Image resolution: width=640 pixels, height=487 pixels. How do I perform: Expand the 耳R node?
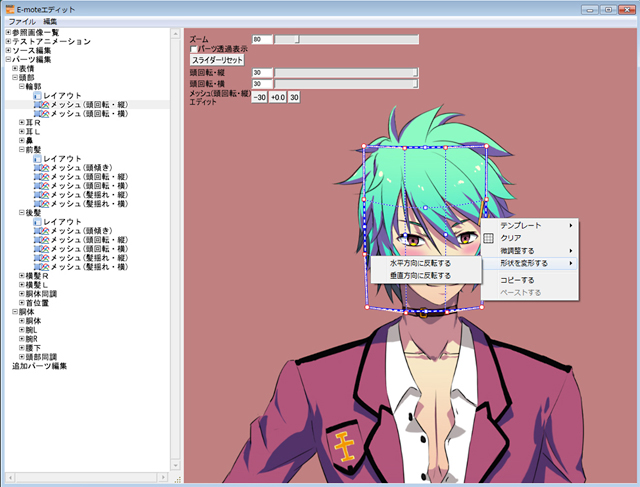click(x=22, y=122)
